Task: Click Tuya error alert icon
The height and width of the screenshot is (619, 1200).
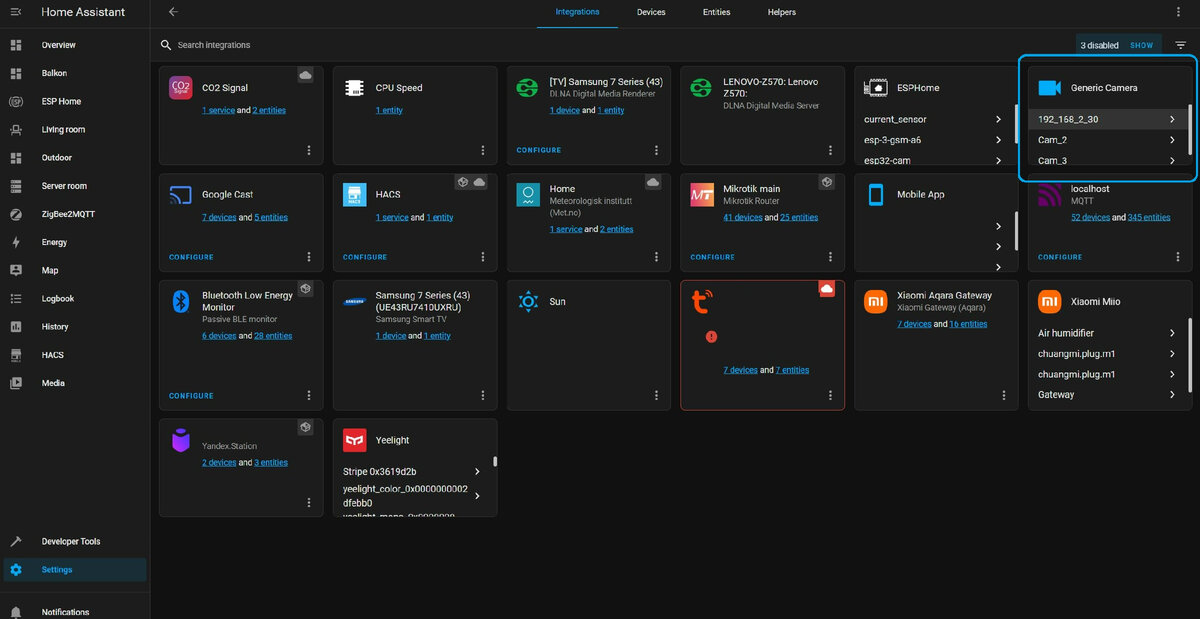Action: 711,337
